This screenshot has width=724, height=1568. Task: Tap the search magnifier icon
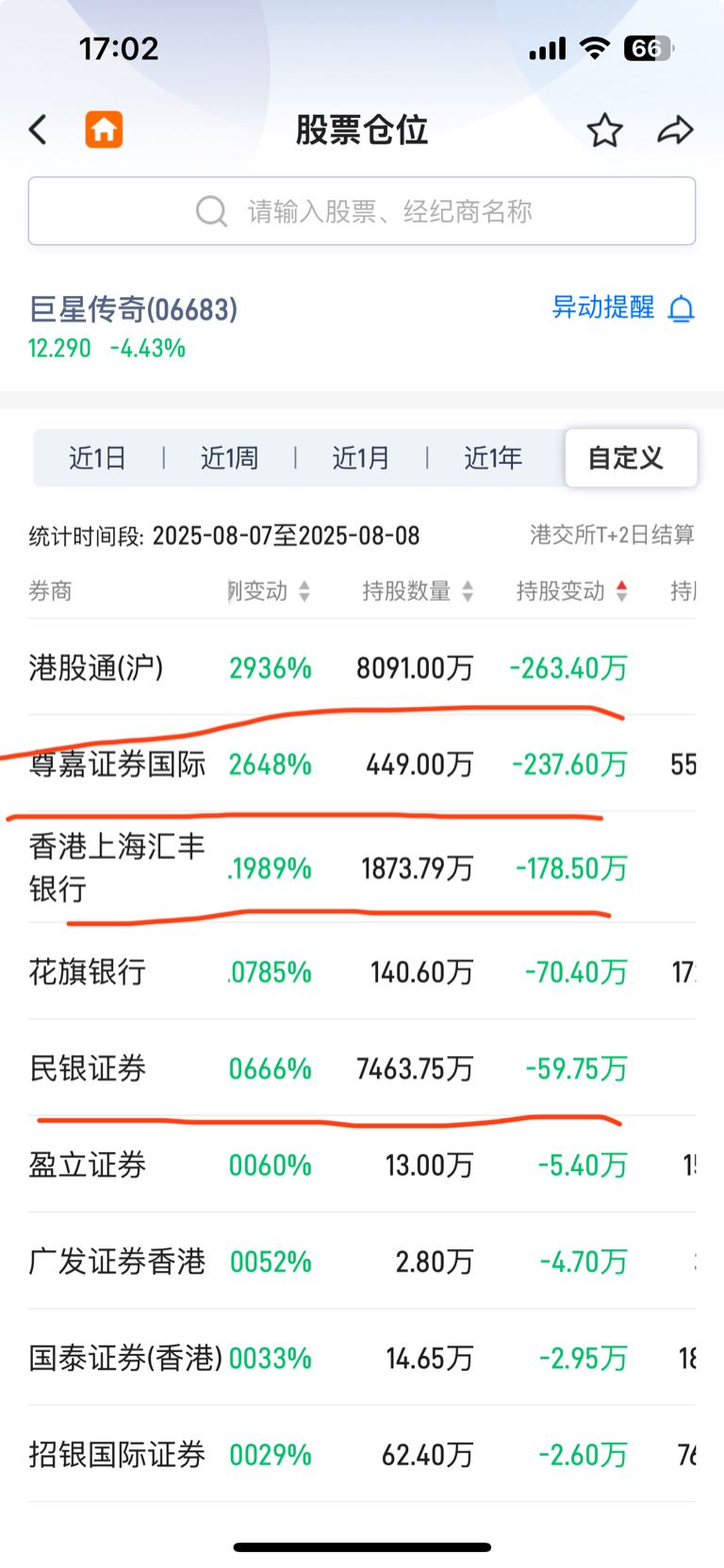(211, 211)
